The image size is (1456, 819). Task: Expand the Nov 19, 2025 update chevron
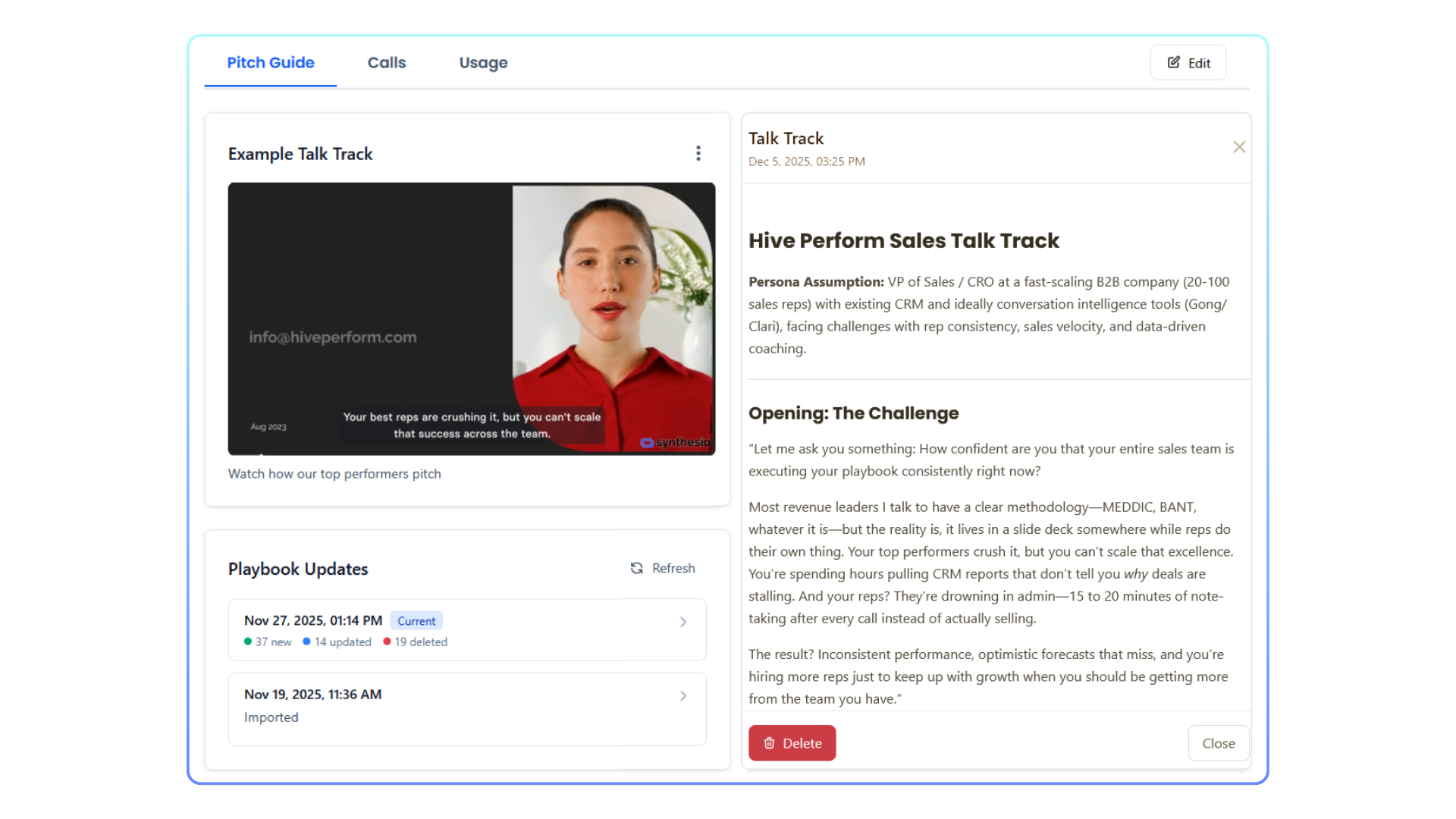(682, 696)
